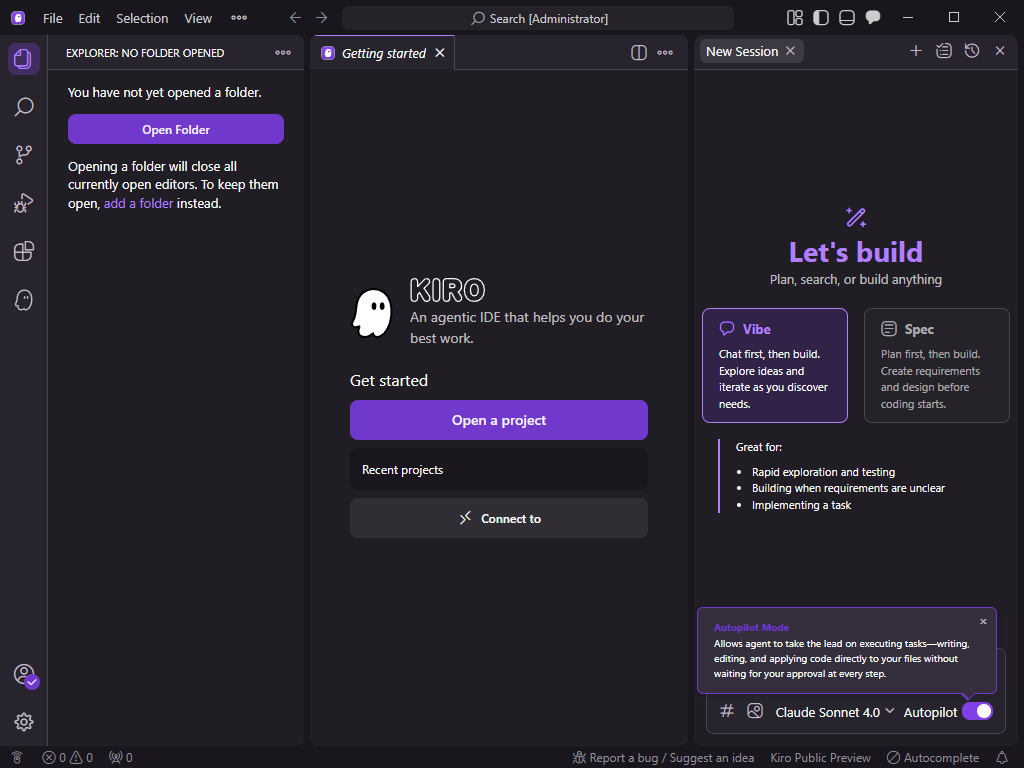Open the Edit menu
1024x768 pixels.
(x=89, y=18)
